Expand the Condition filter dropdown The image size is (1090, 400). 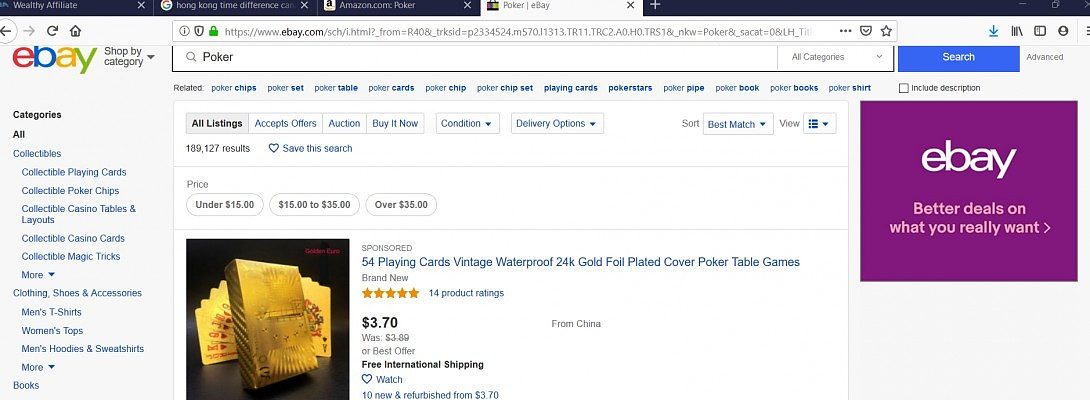(468, 124)
